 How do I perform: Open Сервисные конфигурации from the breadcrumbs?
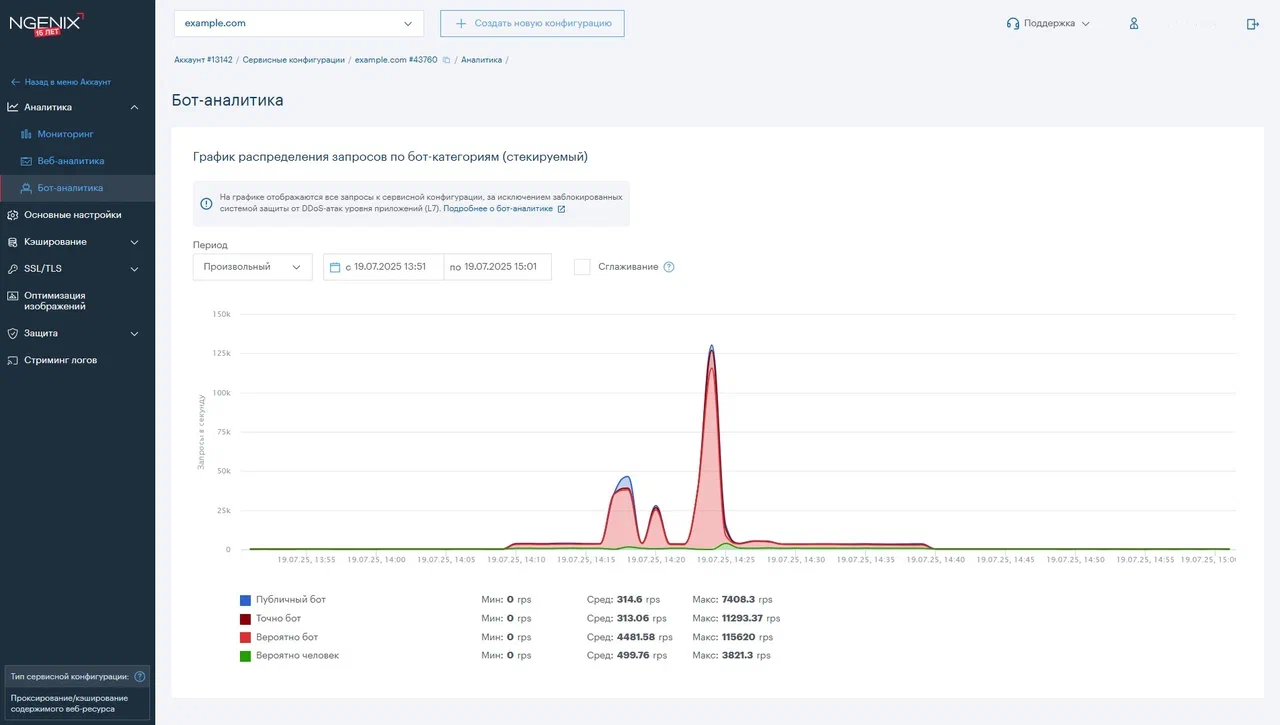click(293, 59)
